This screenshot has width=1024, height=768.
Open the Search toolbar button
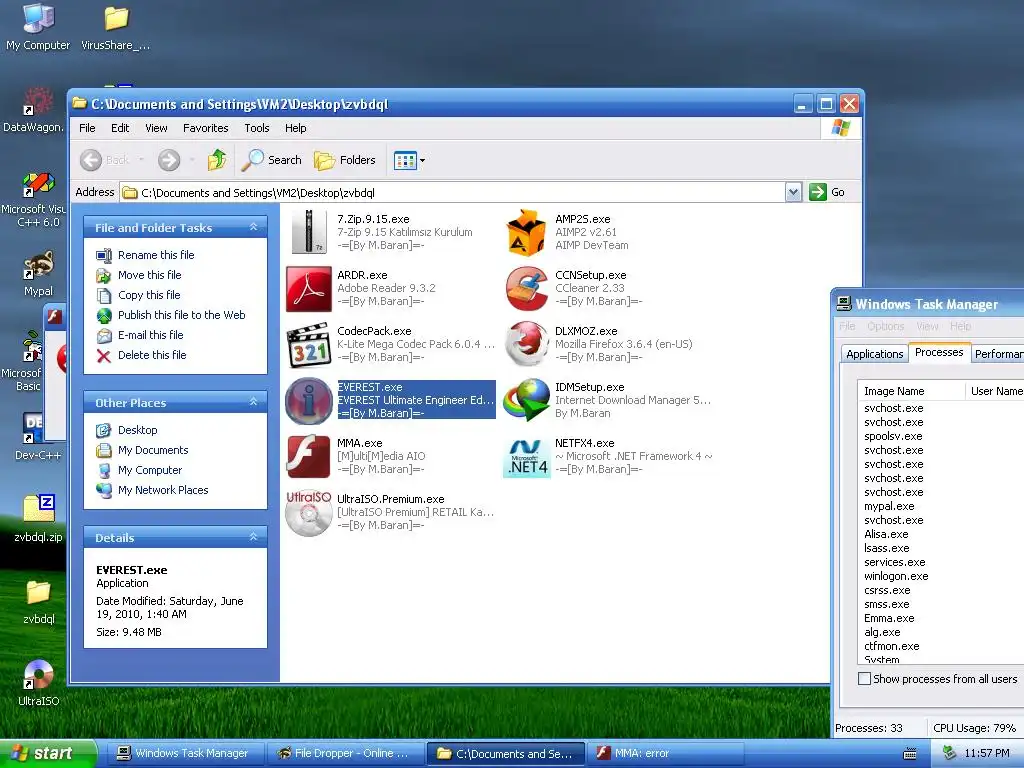(272, 160)
